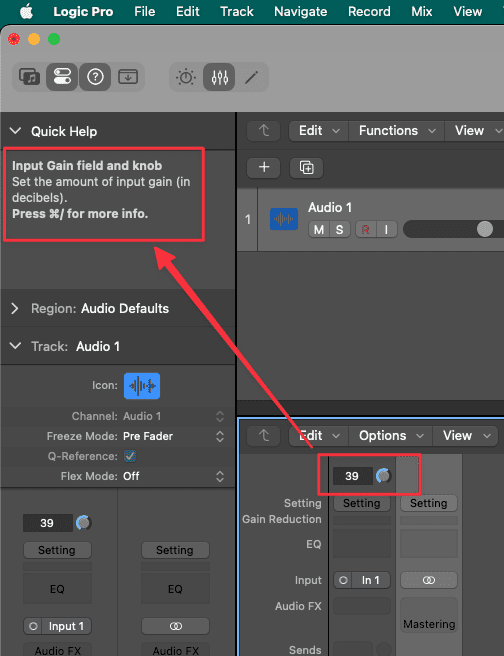Open the Tracks area Edit menu

(x=319, y=131)
